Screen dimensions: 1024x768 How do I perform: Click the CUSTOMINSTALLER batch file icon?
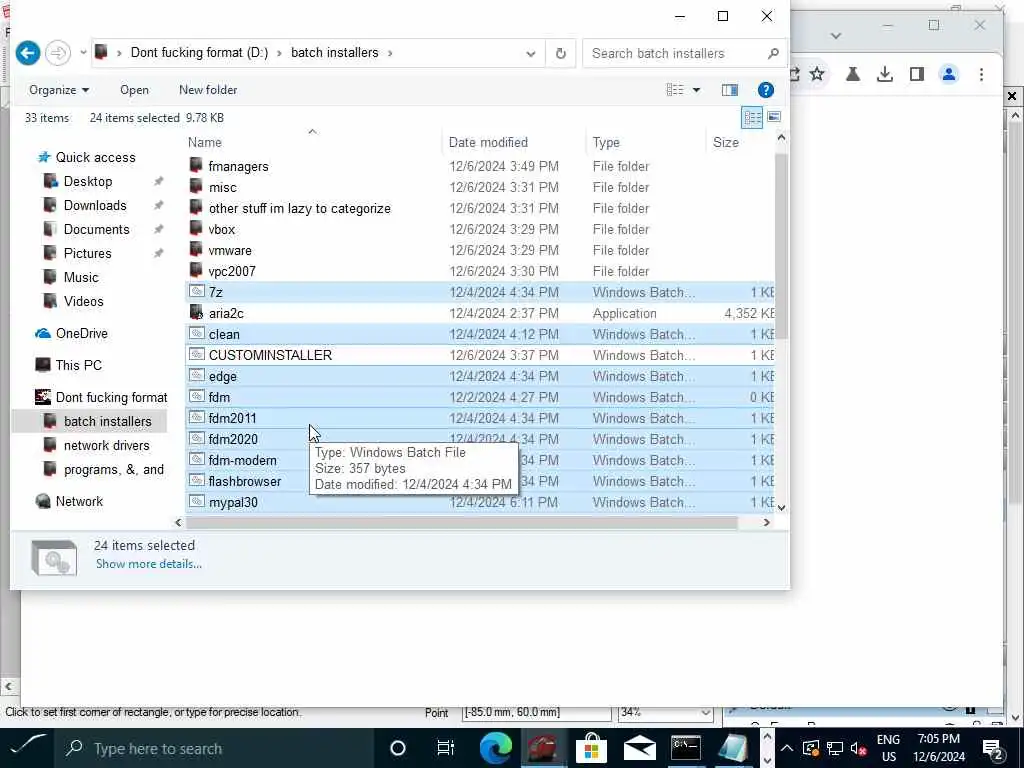tap(197, 354)
